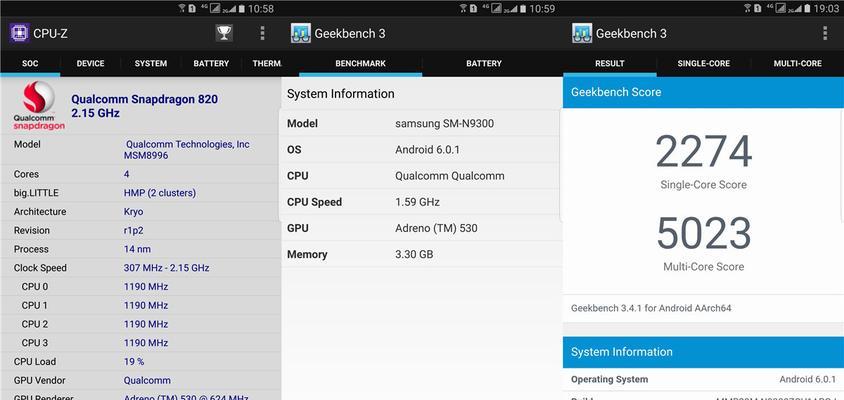Open the CPU-Z trophy icon
844x400 pixels.
224,33
